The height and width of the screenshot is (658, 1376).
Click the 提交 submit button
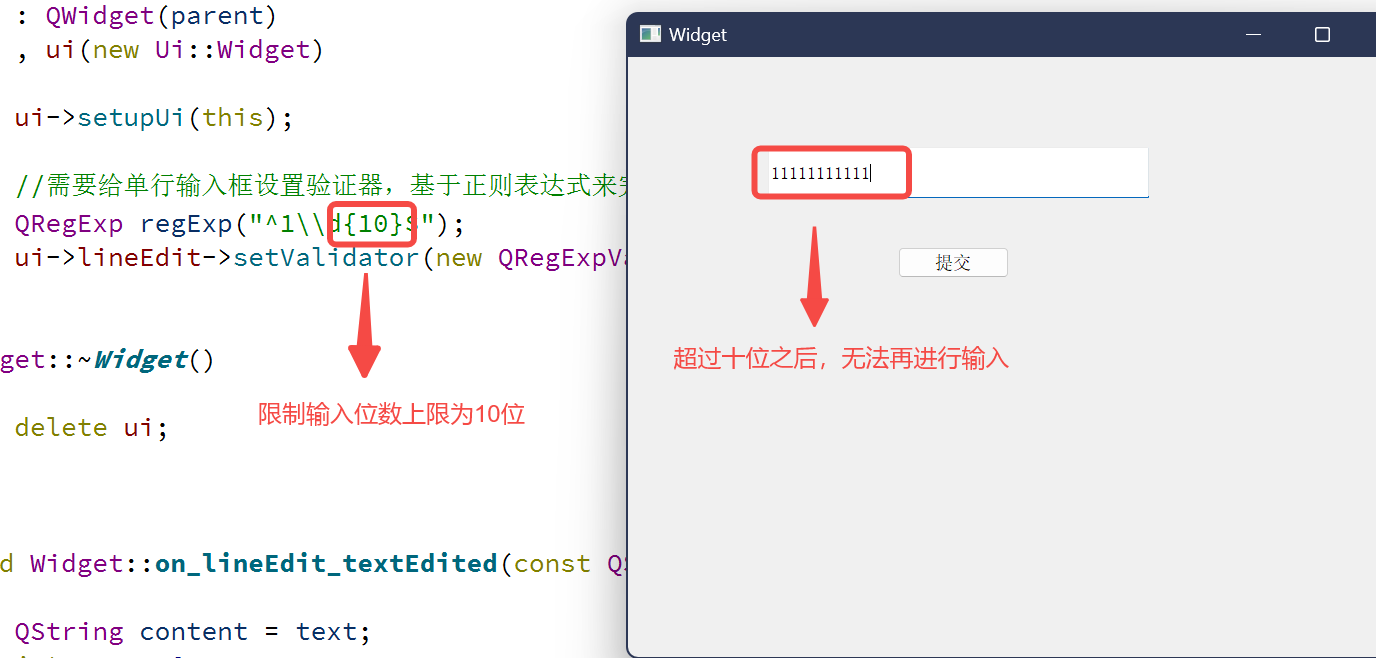(953, 263)
